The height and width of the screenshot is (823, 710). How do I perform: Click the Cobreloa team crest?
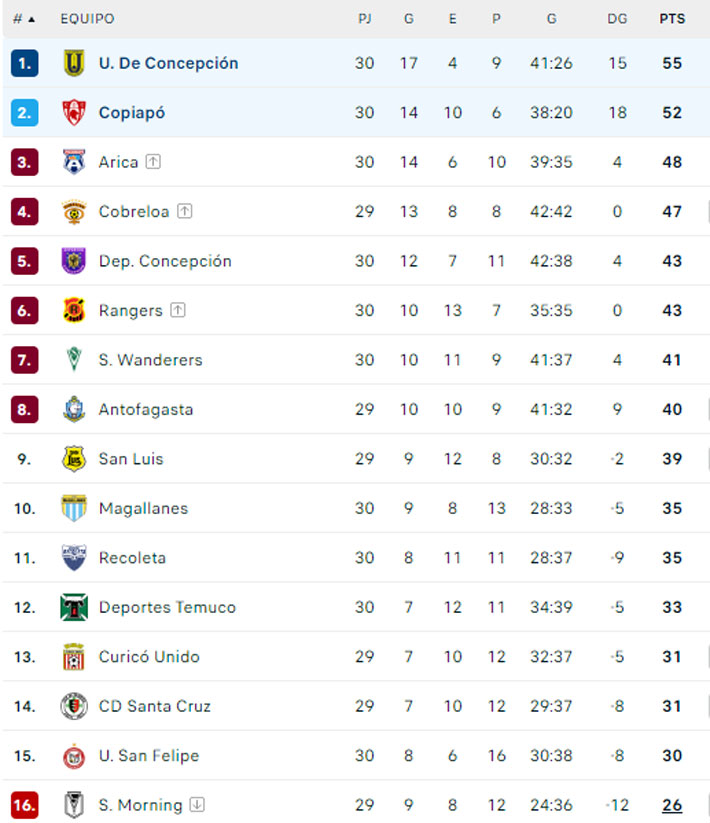(74, 211)
